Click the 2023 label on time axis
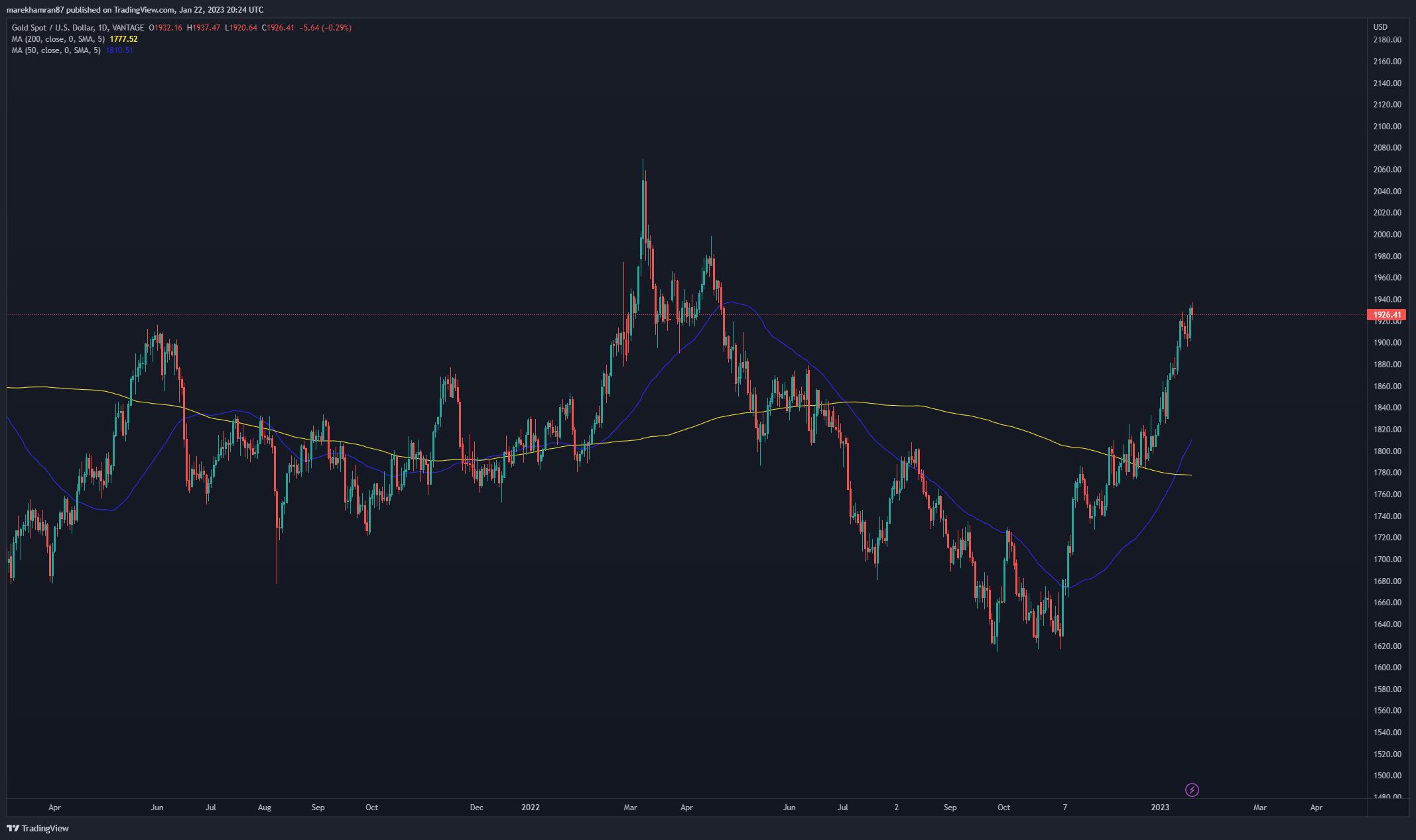This screenshot has height=840, width=1416. pyautogui.click(x=1160, y=808)
